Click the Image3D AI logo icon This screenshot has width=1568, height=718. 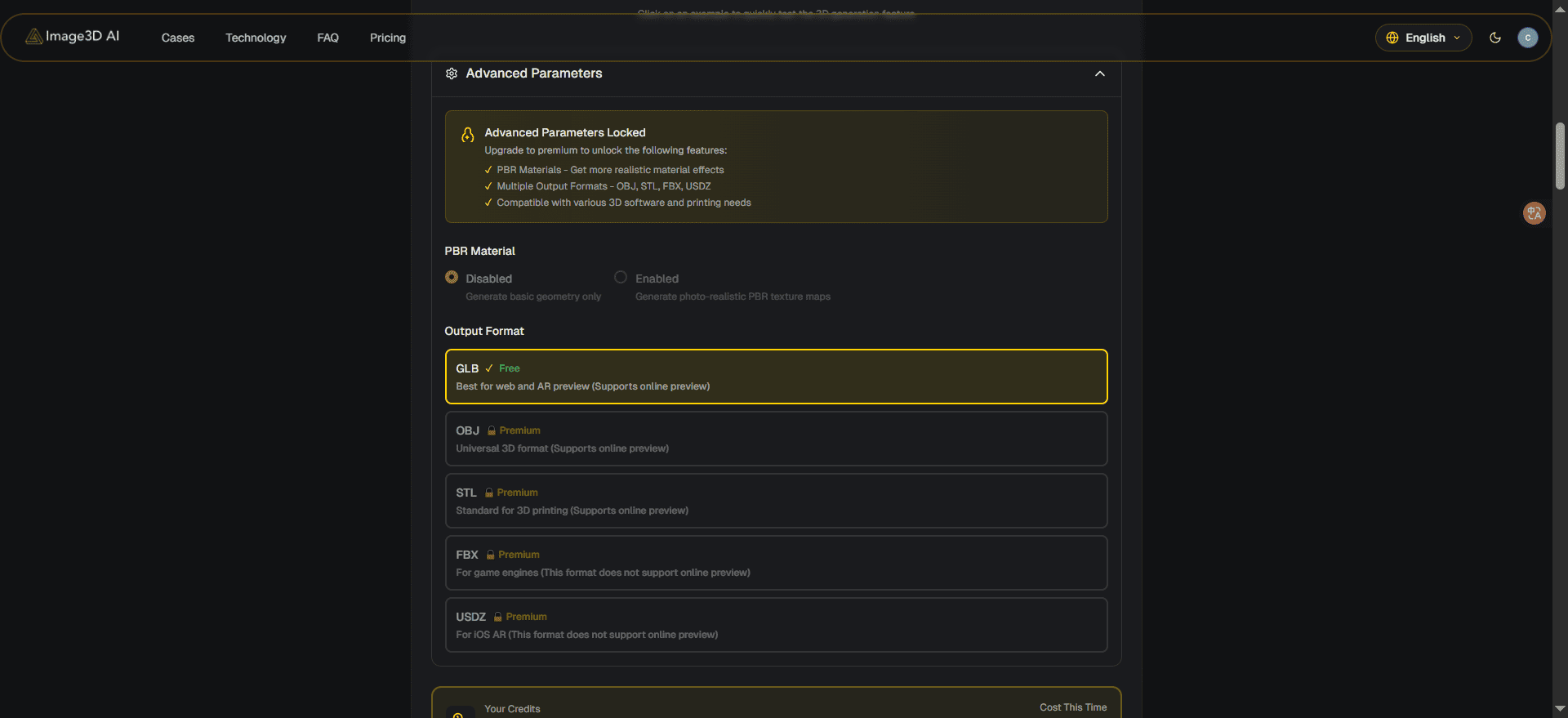click(33, 36)
